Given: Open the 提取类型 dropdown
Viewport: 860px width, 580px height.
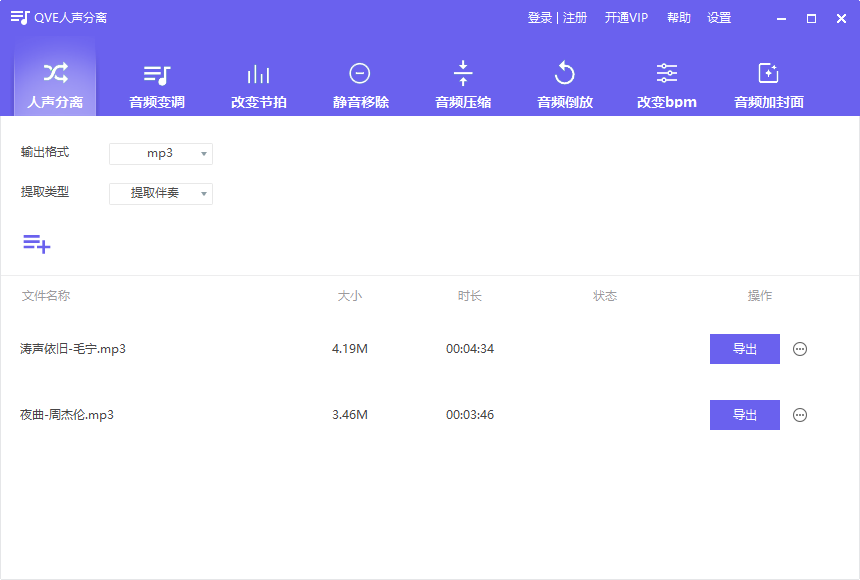Looking at the screenshot, I should 160,194.
